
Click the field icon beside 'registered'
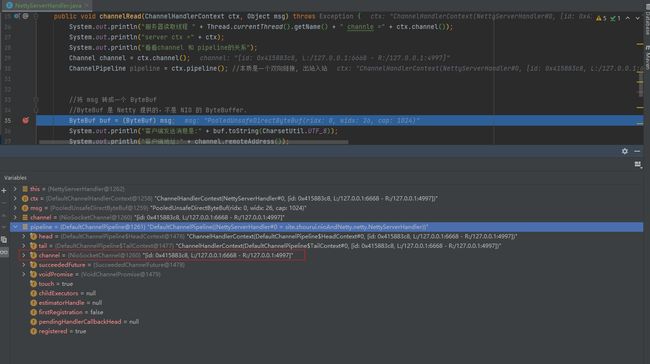click(x=34, y=331)
